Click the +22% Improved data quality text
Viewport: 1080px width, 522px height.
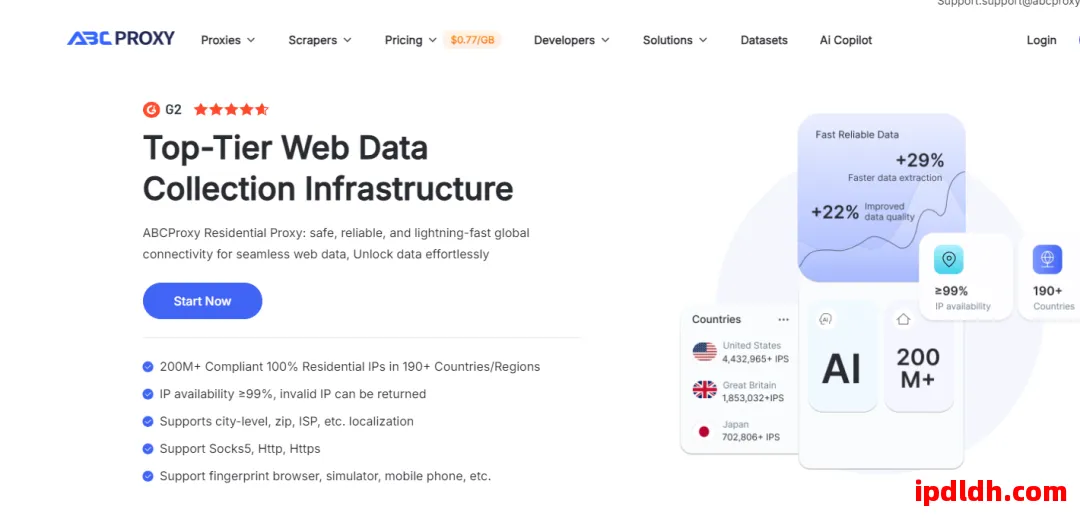863,211
